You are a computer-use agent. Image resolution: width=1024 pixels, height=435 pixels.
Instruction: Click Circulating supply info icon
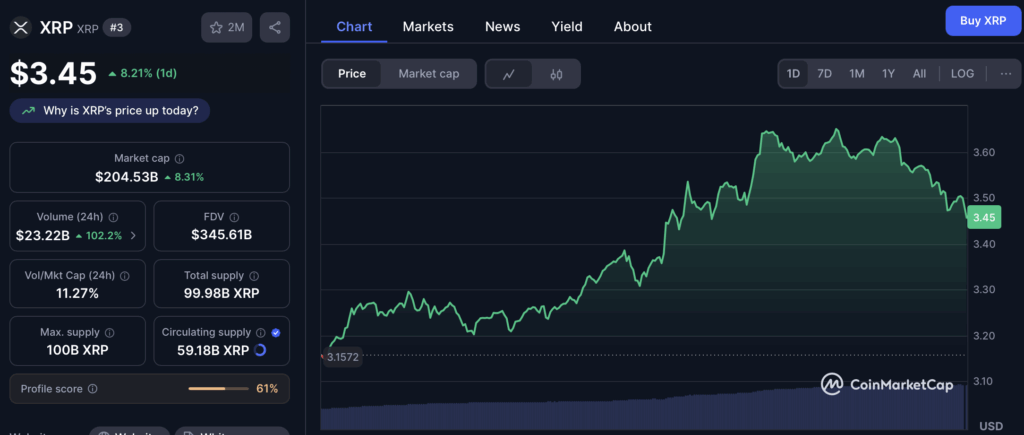point(261,332)
